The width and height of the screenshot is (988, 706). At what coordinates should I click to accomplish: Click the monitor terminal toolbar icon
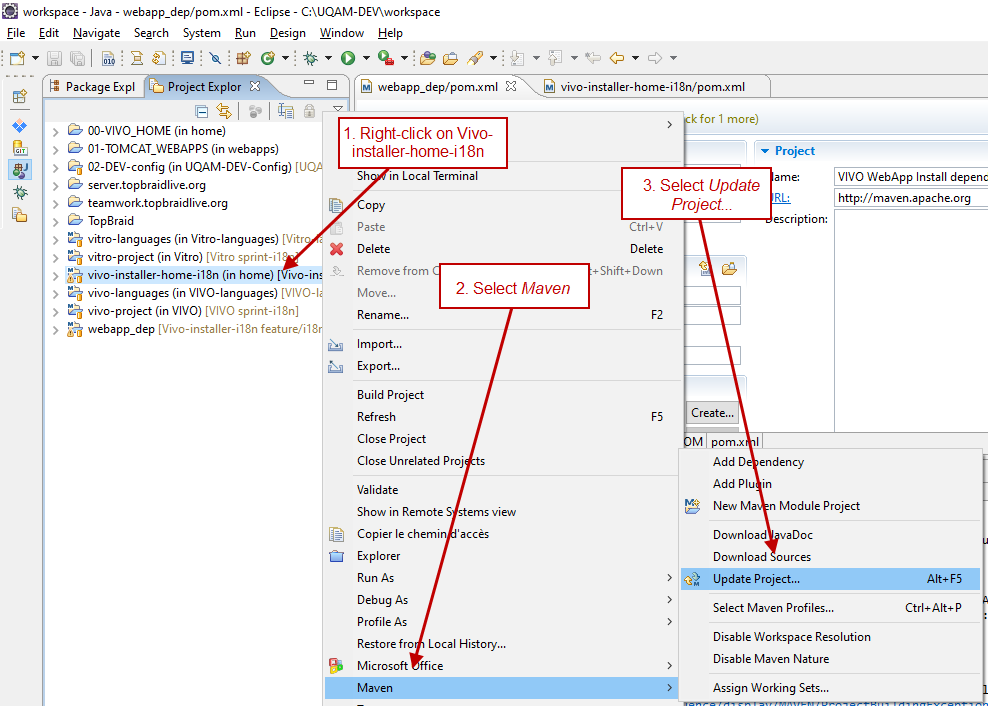pos(187,58)
